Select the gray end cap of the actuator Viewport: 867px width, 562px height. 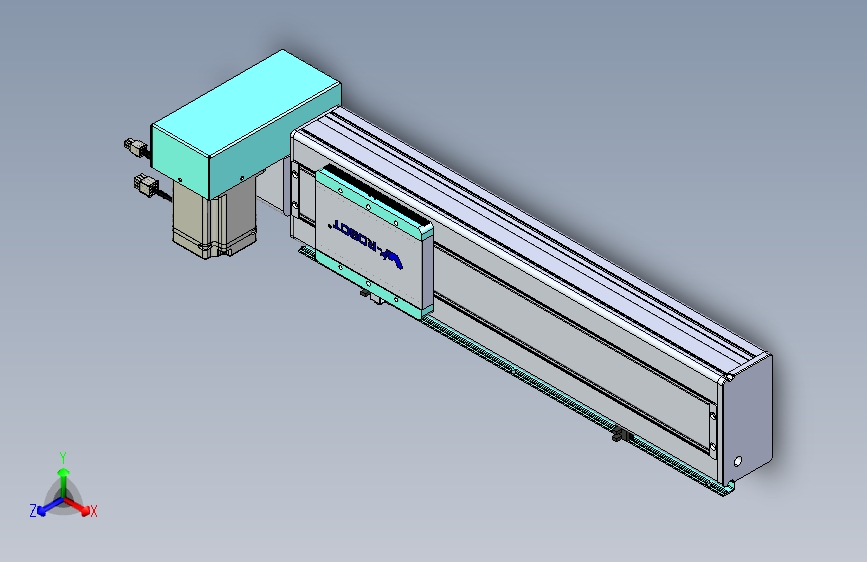click(x=746, y=419)
